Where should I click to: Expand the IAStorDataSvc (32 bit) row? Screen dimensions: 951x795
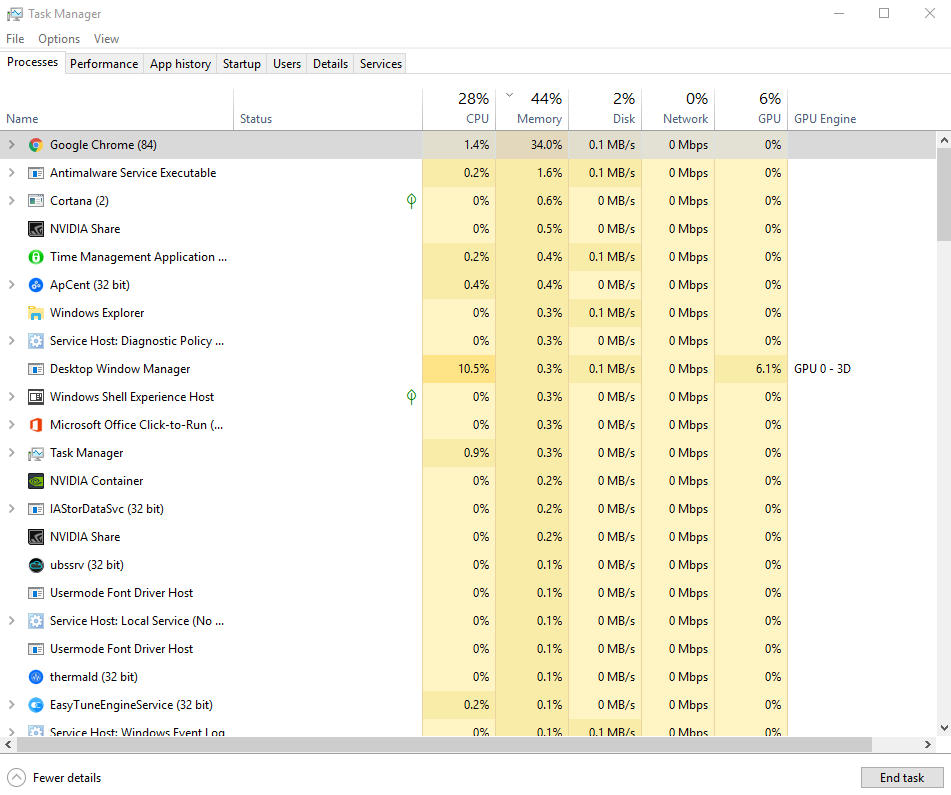pyautogui.click(x=11, y=509)
